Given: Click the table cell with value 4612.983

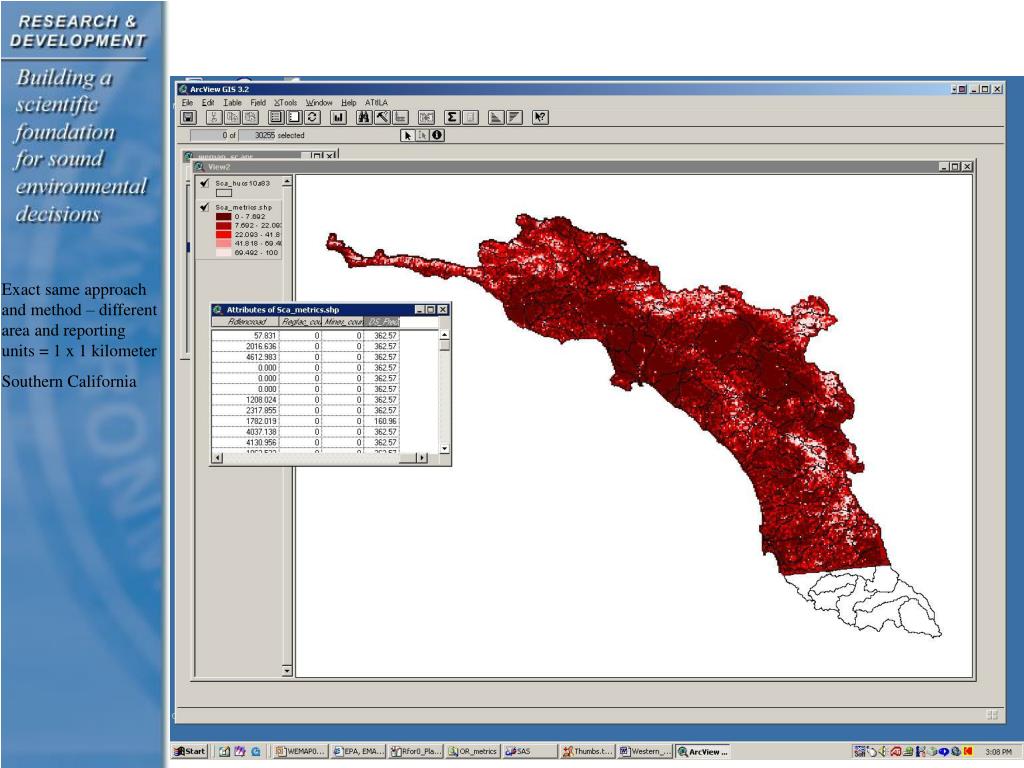Looking at the screenshot, I should click(246, 357).
